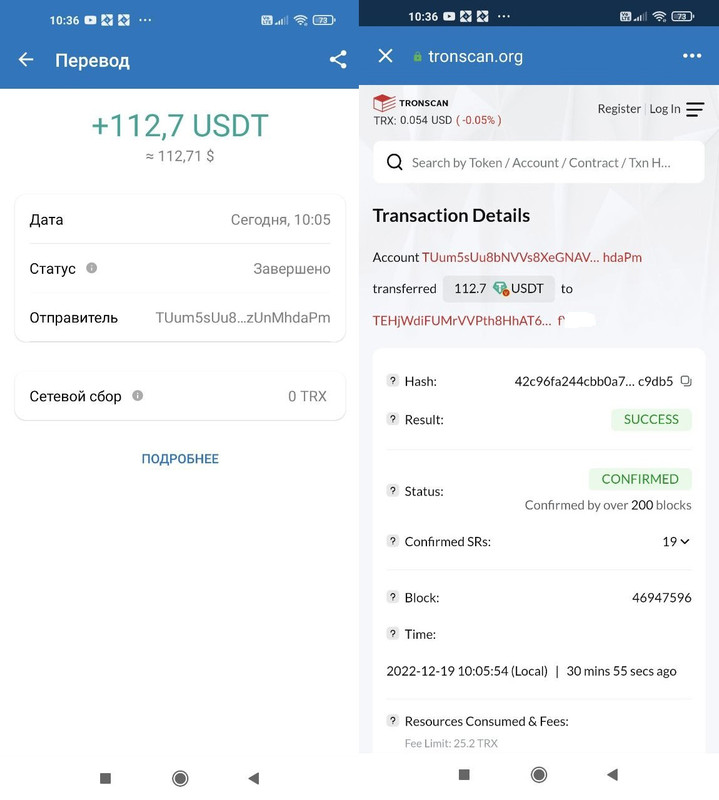Click the Register link on Tronscan
This screenshot has width=719, height=800.
tap(619, 109)
